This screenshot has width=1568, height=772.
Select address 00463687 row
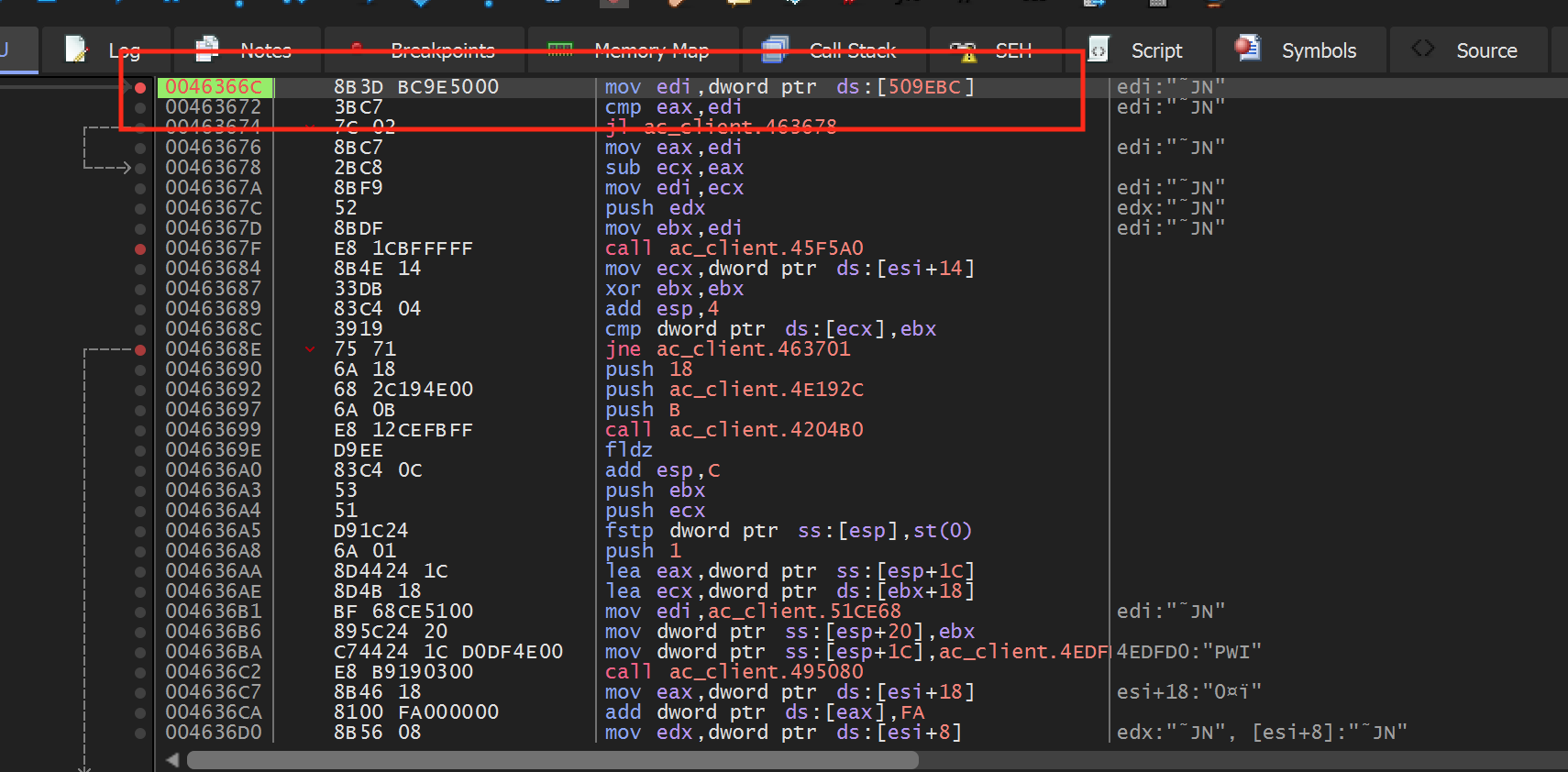point(214,289)
